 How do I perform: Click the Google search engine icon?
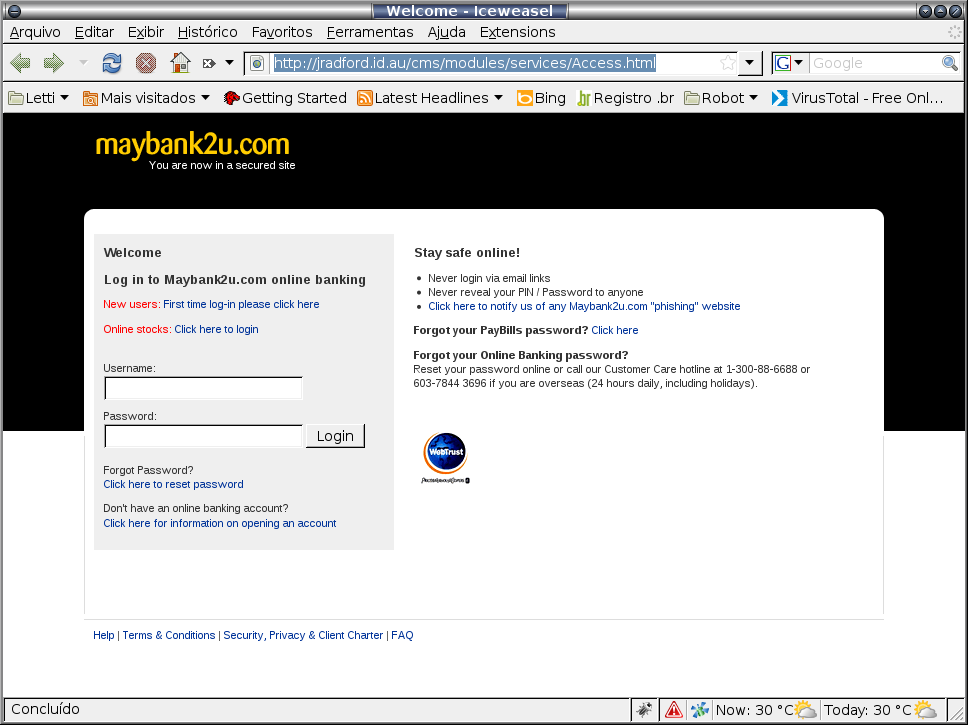pyautogui.click(x=783, y=63)
